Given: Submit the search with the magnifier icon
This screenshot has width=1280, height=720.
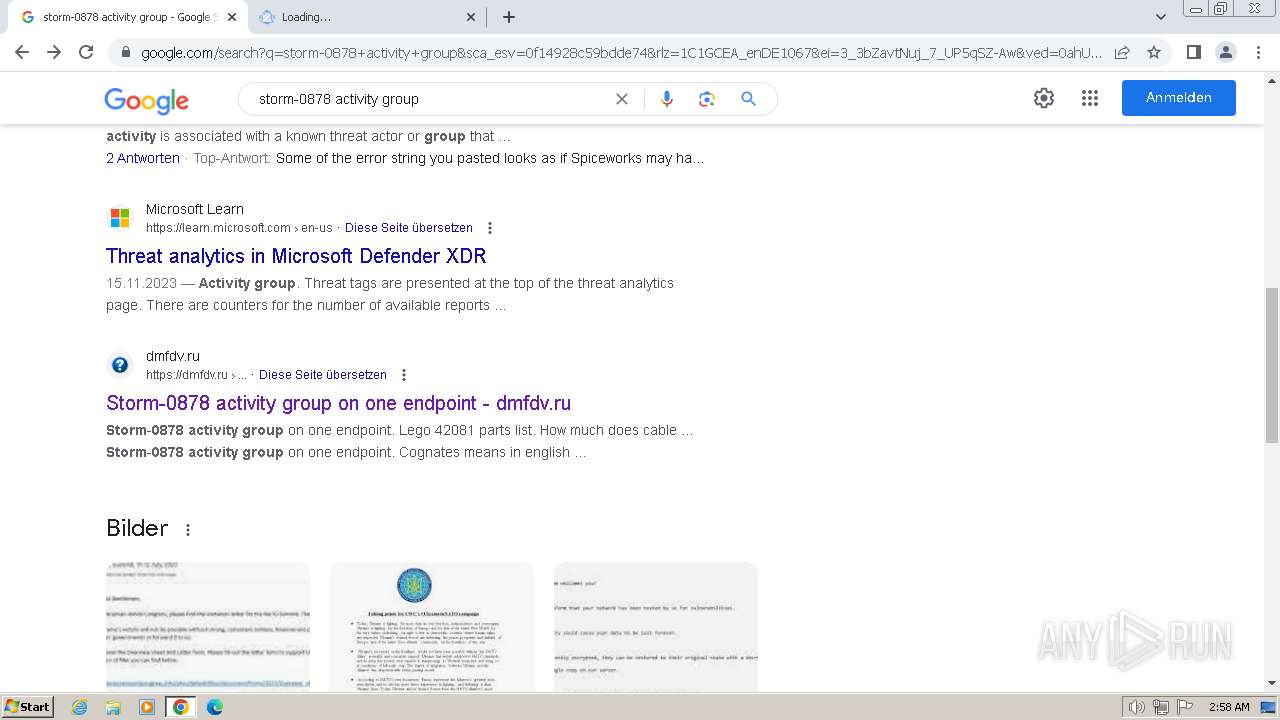Looking at the screenshot, I should coord(748,99).
